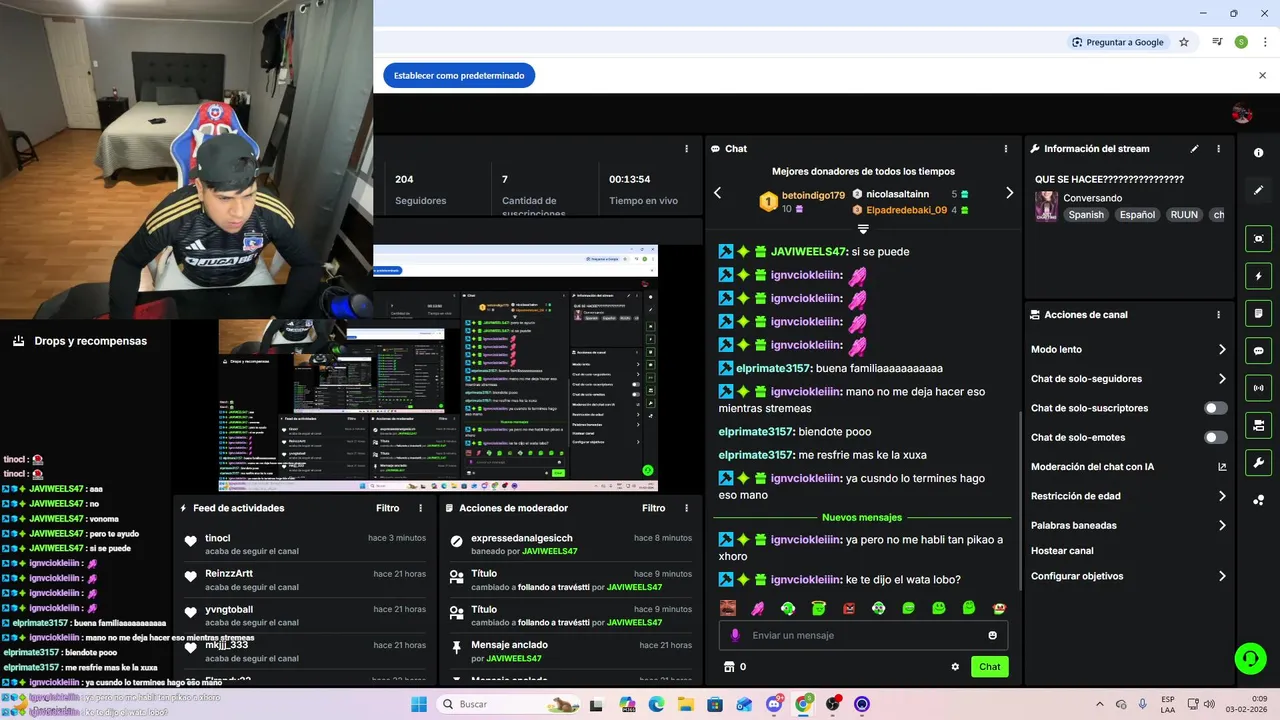This screenshot has height=720, width=1280.
Task: Open the stats panel three-dot menu
Action: tap(686, 149)
